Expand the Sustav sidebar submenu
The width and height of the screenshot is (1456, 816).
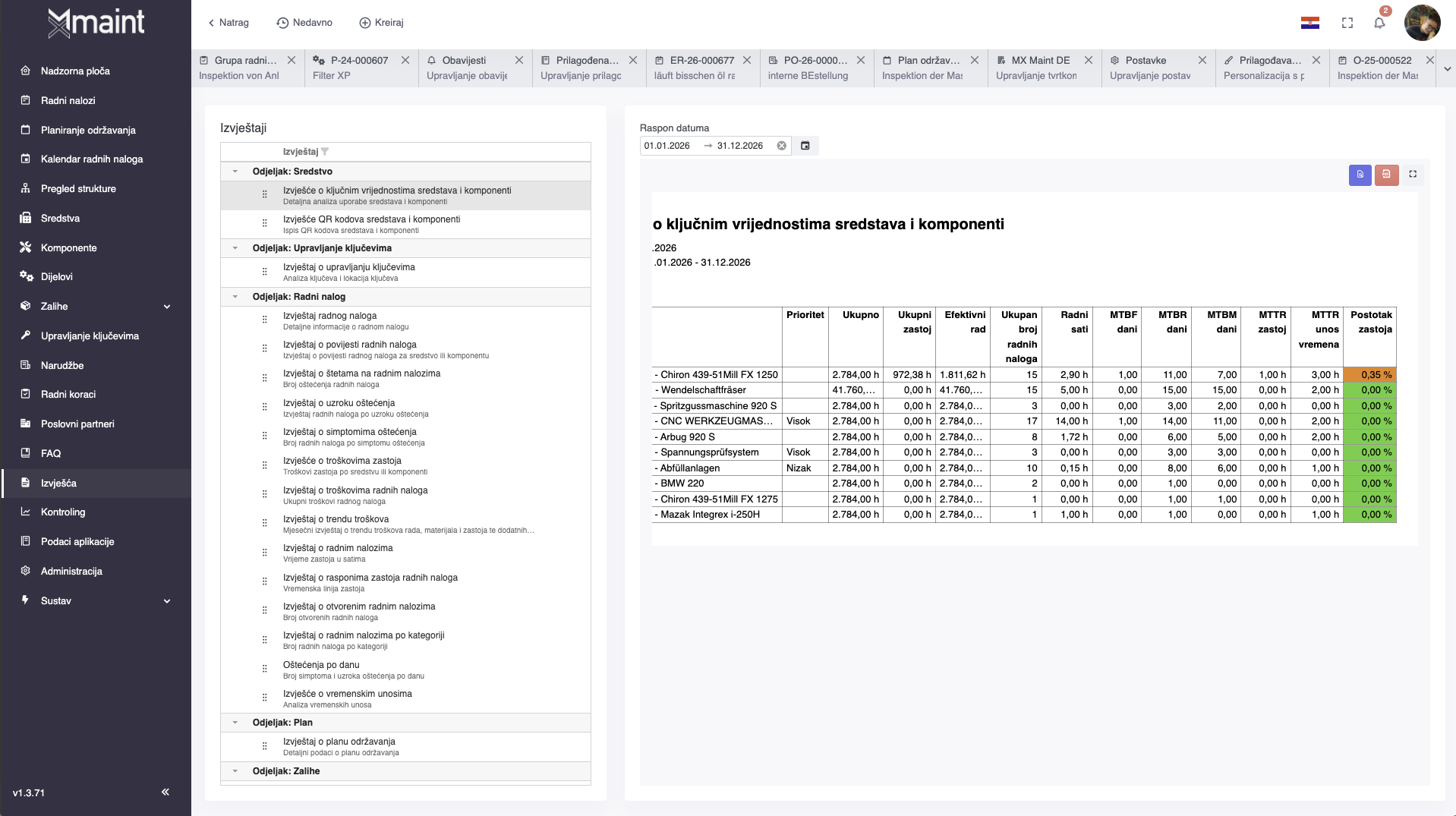point(167,601)
